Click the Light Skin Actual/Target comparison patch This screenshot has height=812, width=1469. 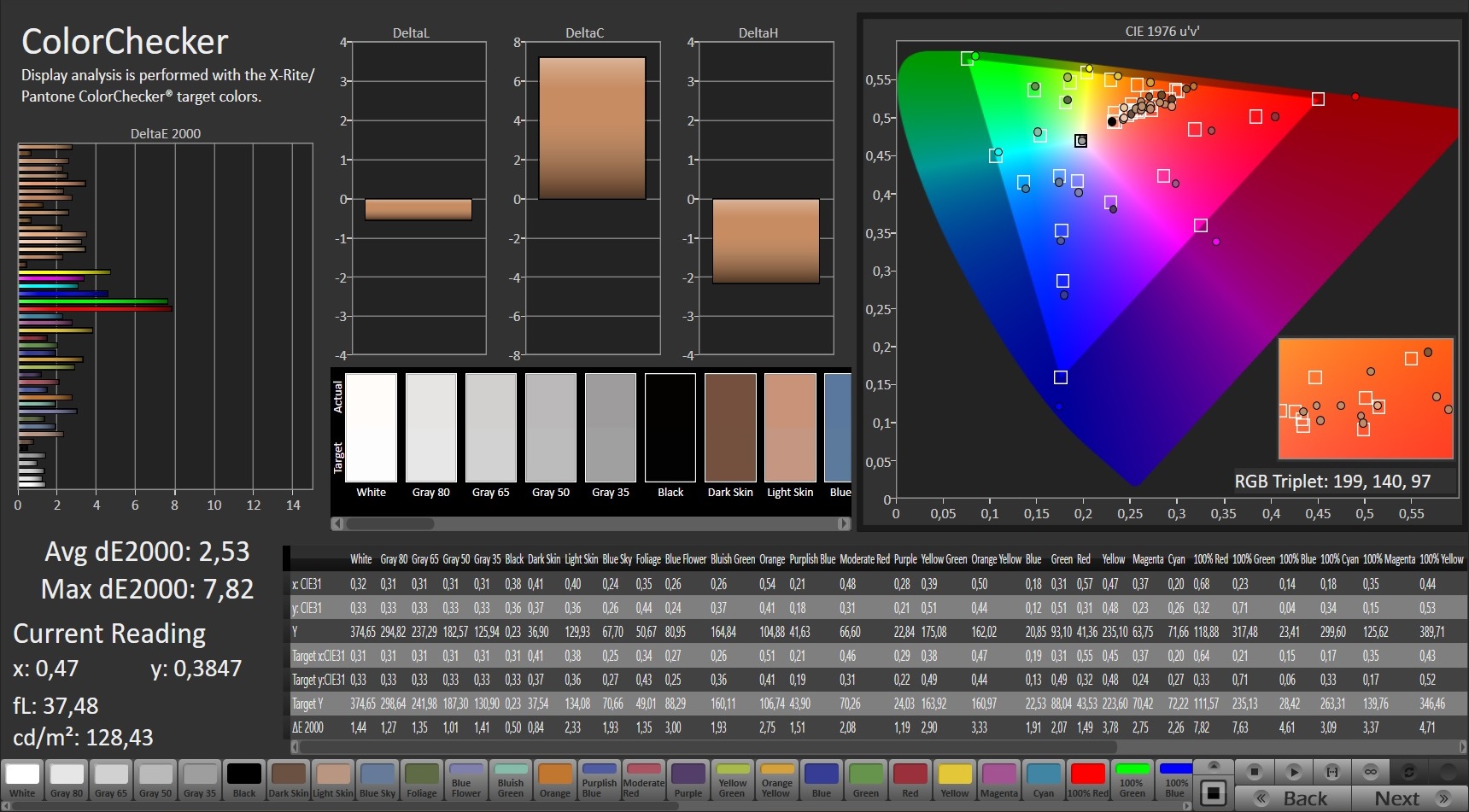tap(790, 428)
